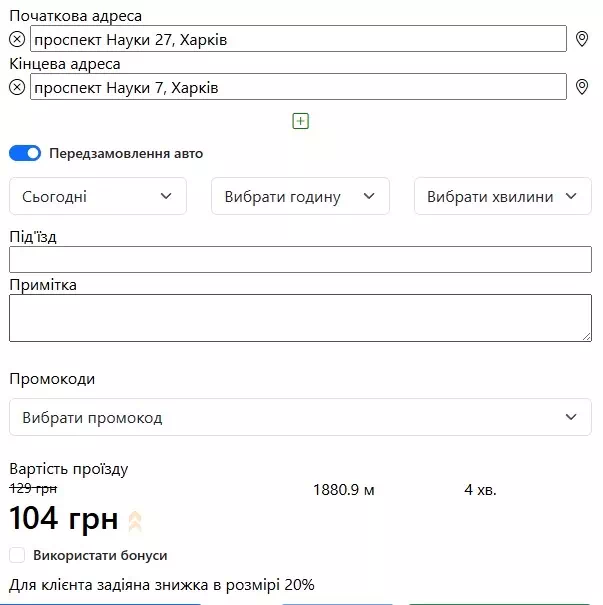This screenshot has height=605, width=603.
Task: Grab the Примітка textarea resize handle
Action: (586, 336)
